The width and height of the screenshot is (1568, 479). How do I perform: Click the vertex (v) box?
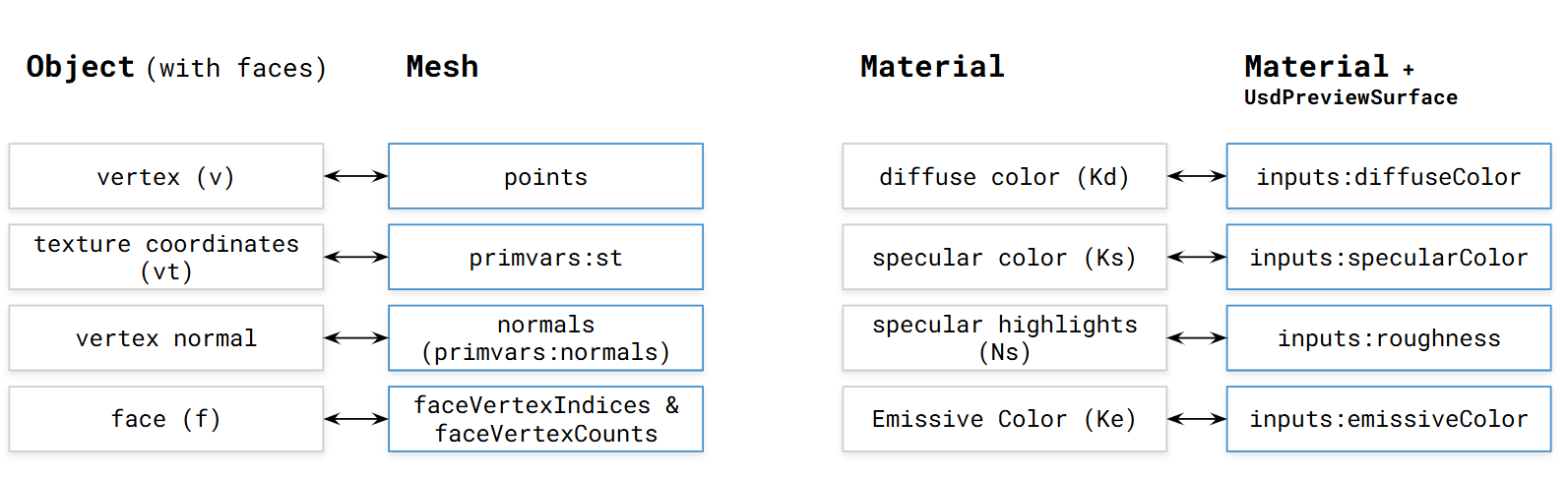[166, 176]
